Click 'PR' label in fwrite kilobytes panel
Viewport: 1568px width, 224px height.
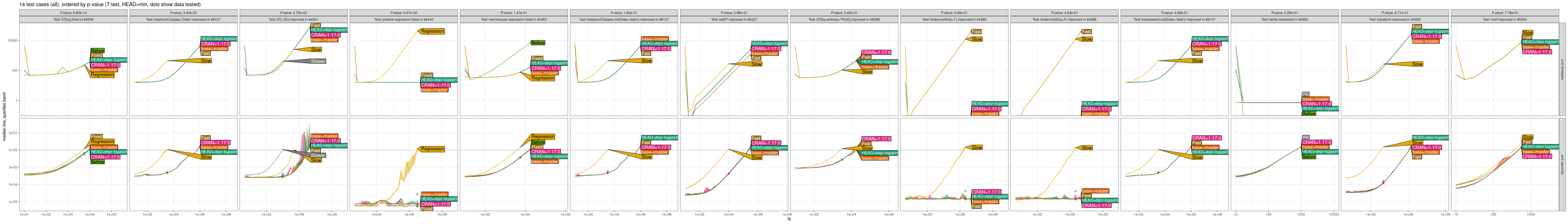tap(1305, 94)
